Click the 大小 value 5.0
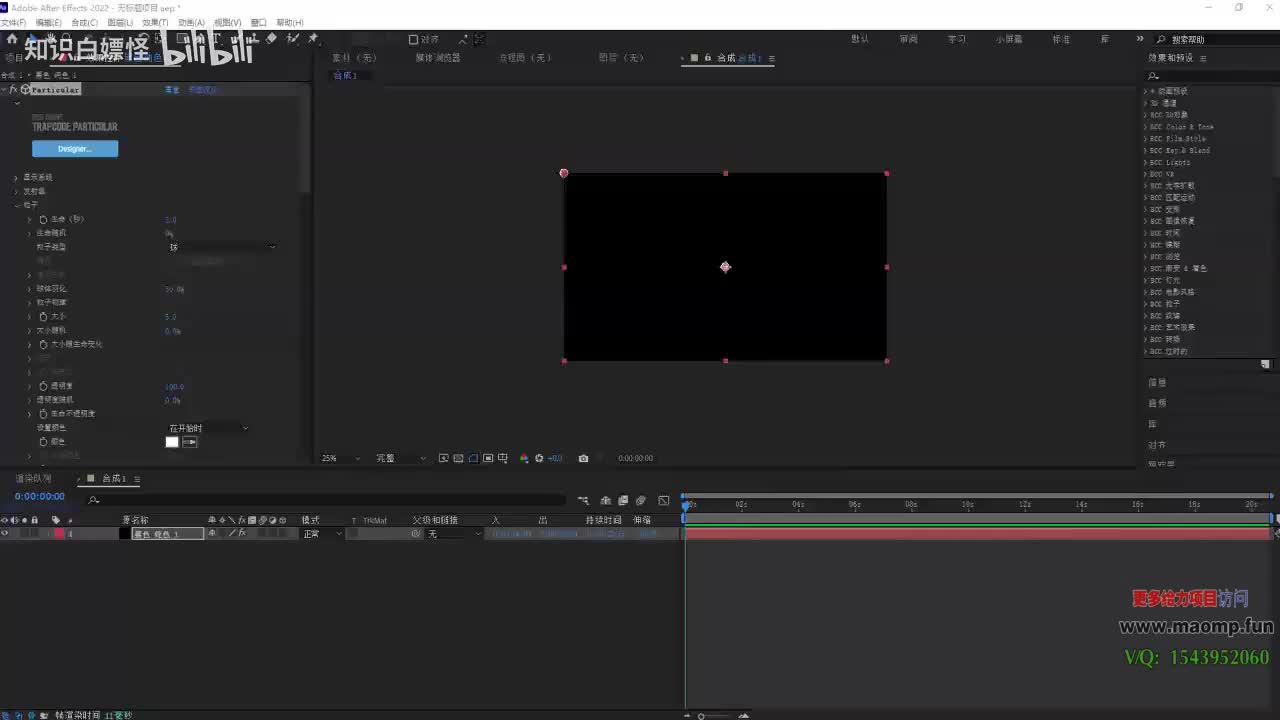1280x720 pixels. tap(171, 317)
